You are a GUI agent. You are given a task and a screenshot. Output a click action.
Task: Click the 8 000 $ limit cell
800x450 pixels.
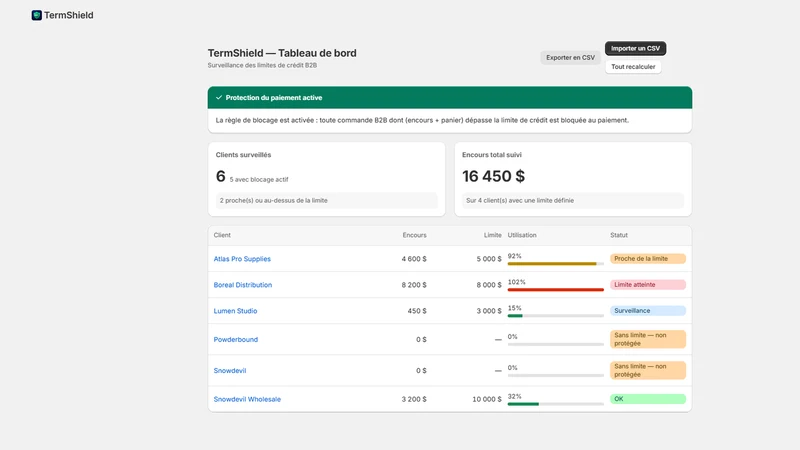pos(489,285)
